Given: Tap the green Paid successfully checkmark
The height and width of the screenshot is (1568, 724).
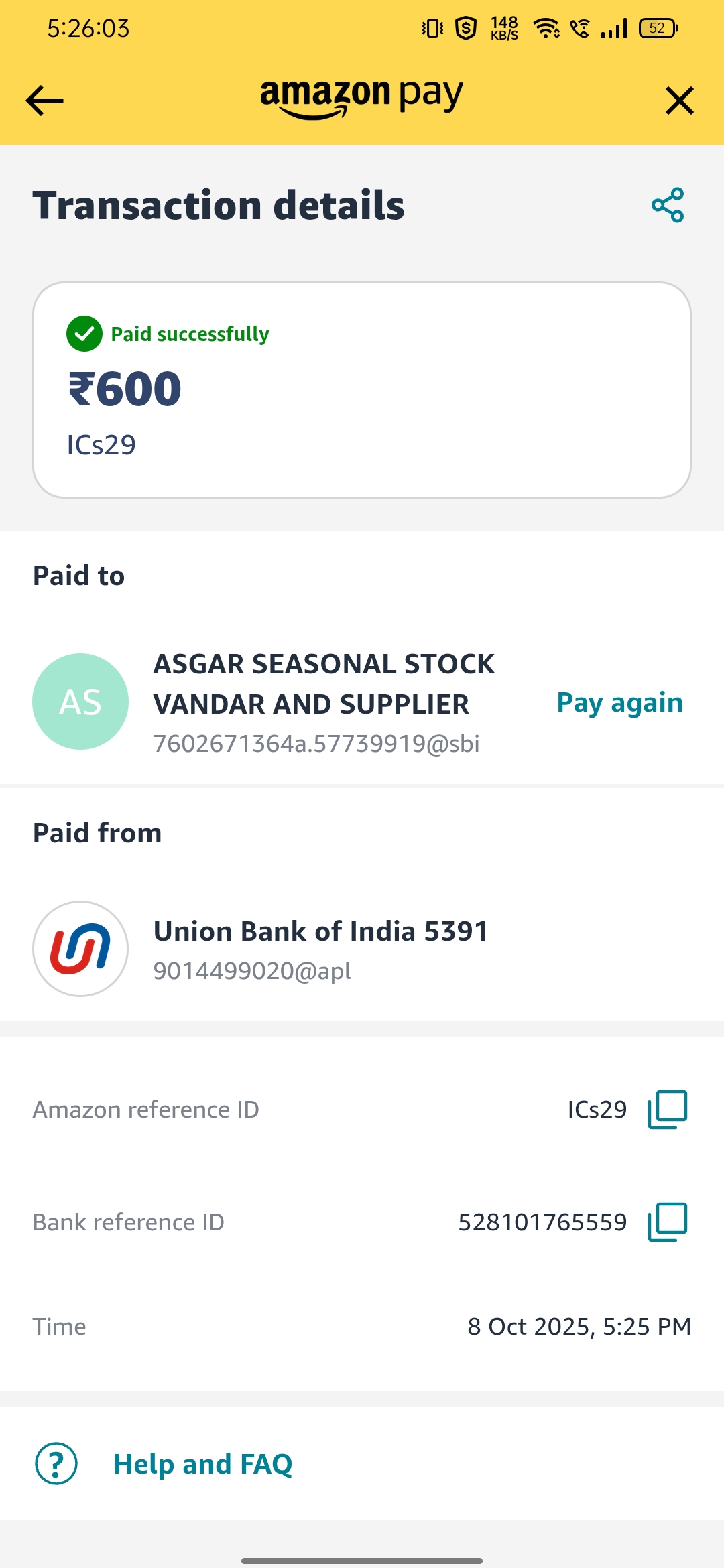Looking at the screenshot, I should (84, 334).
